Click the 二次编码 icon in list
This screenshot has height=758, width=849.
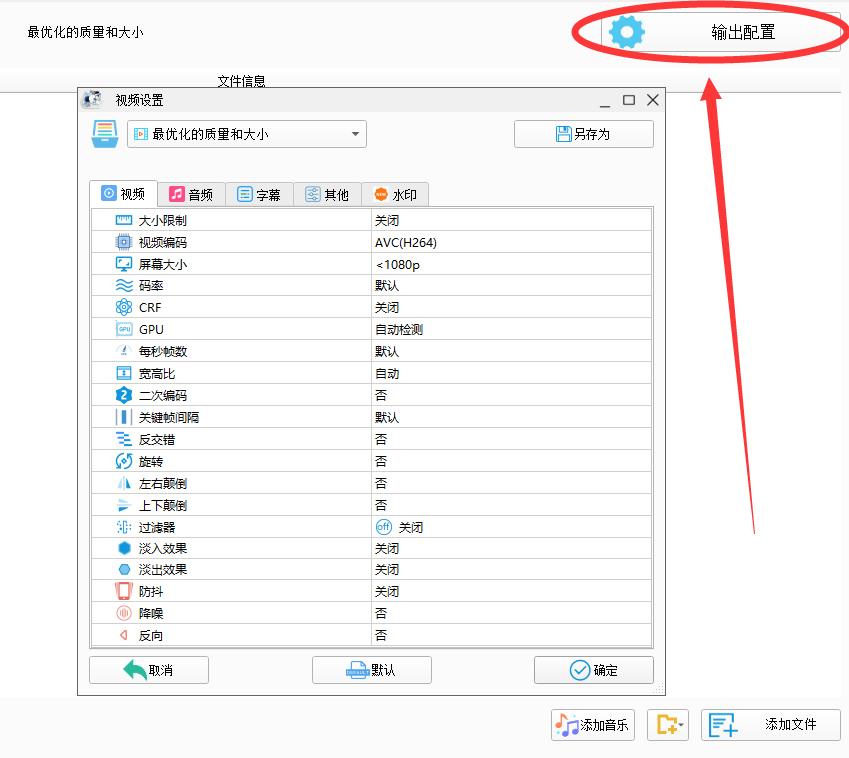123,395
